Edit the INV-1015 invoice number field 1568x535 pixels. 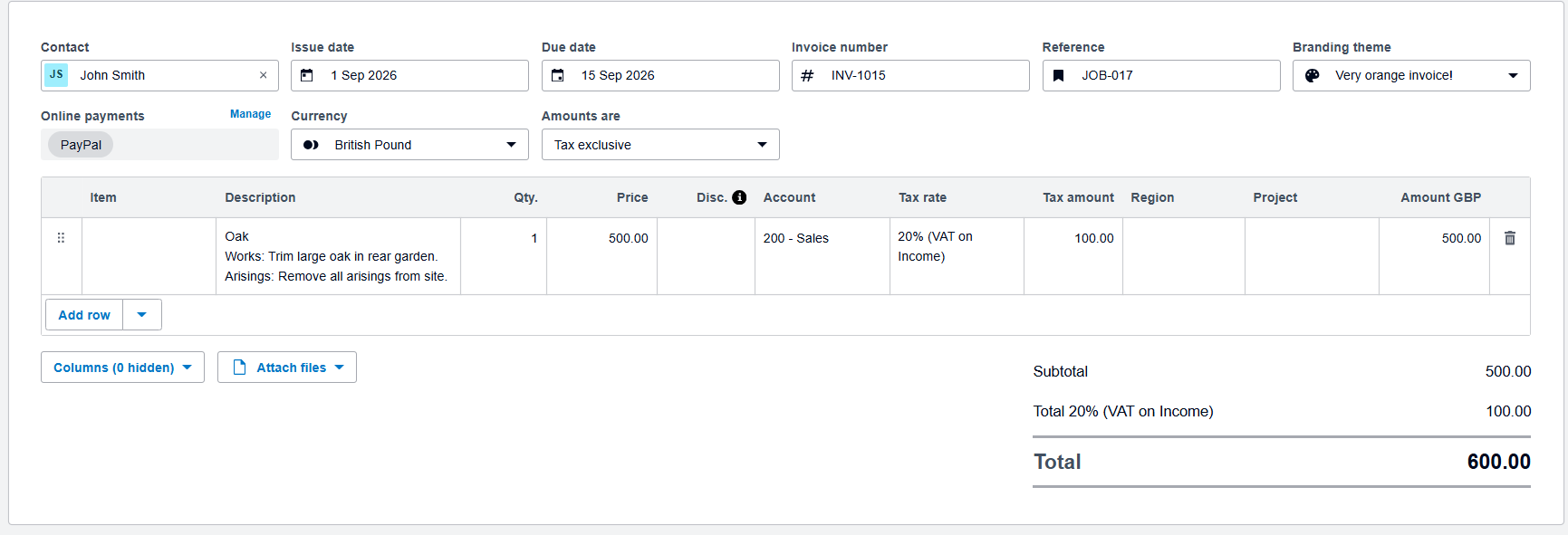(x=910, y=75)
